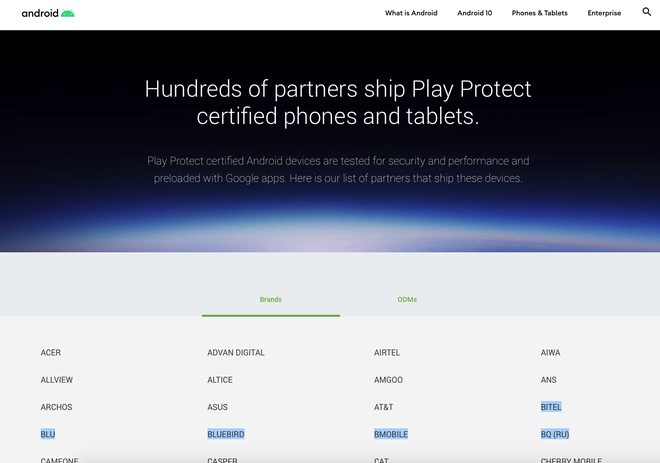Click the ALTICE brand entry

coord(220,380)
